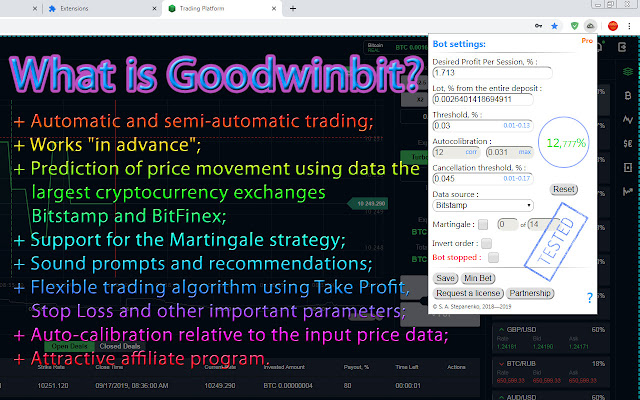640x400 pixels.
Task: Click the Bitcoin REAL account balance selector
Action: (395, 47)
